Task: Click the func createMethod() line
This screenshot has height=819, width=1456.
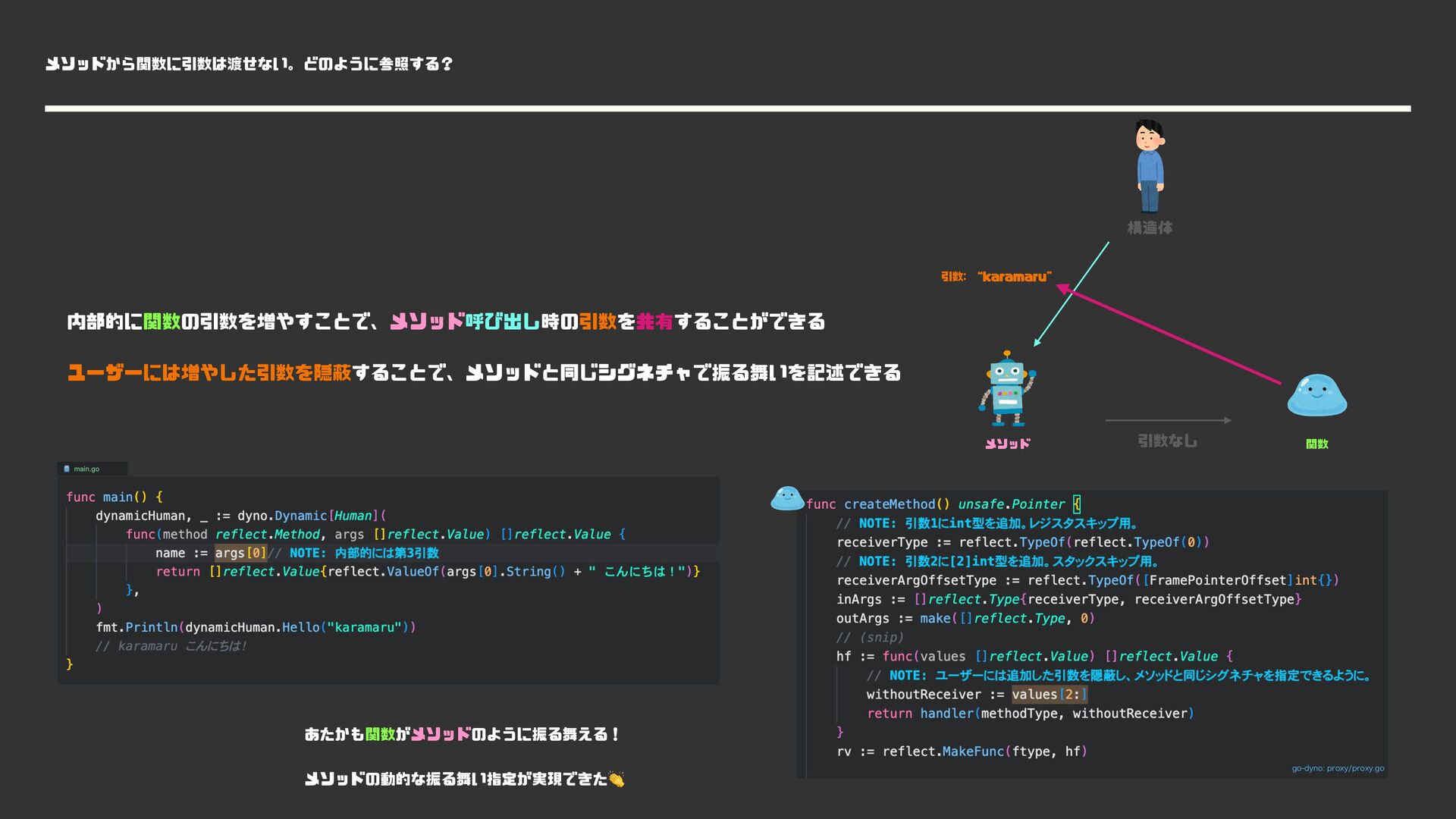Action: pos(943,504)
